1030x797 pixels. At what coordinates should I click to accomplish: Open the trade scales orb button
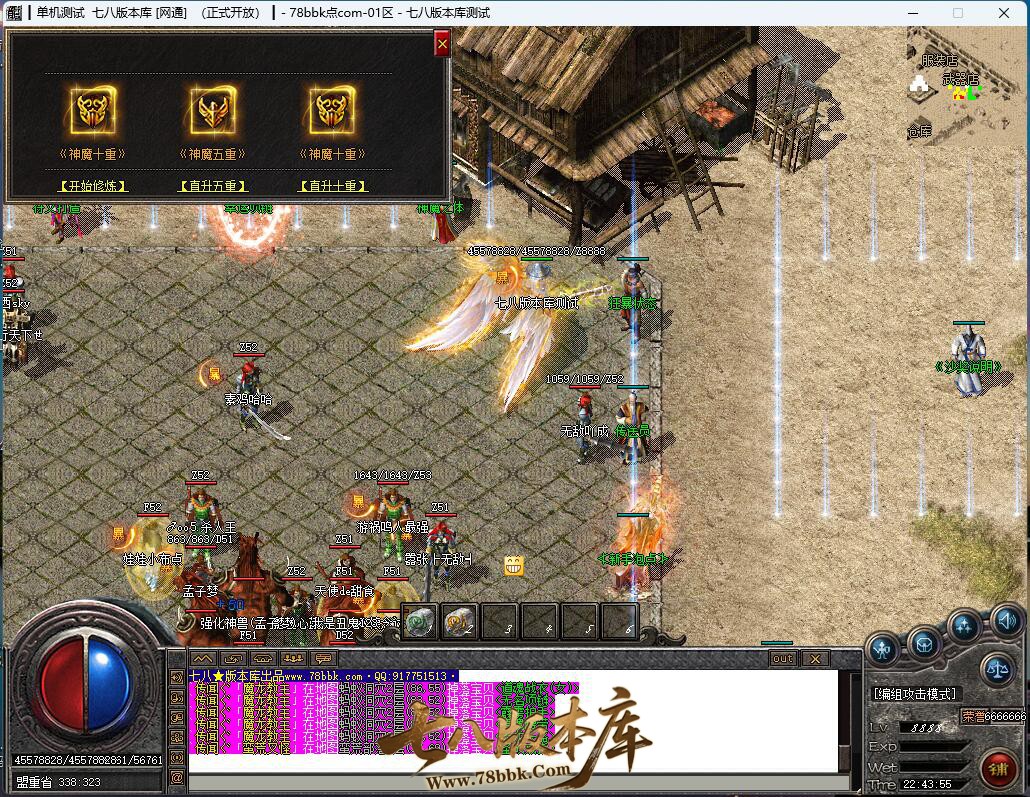tap(997, 670)
